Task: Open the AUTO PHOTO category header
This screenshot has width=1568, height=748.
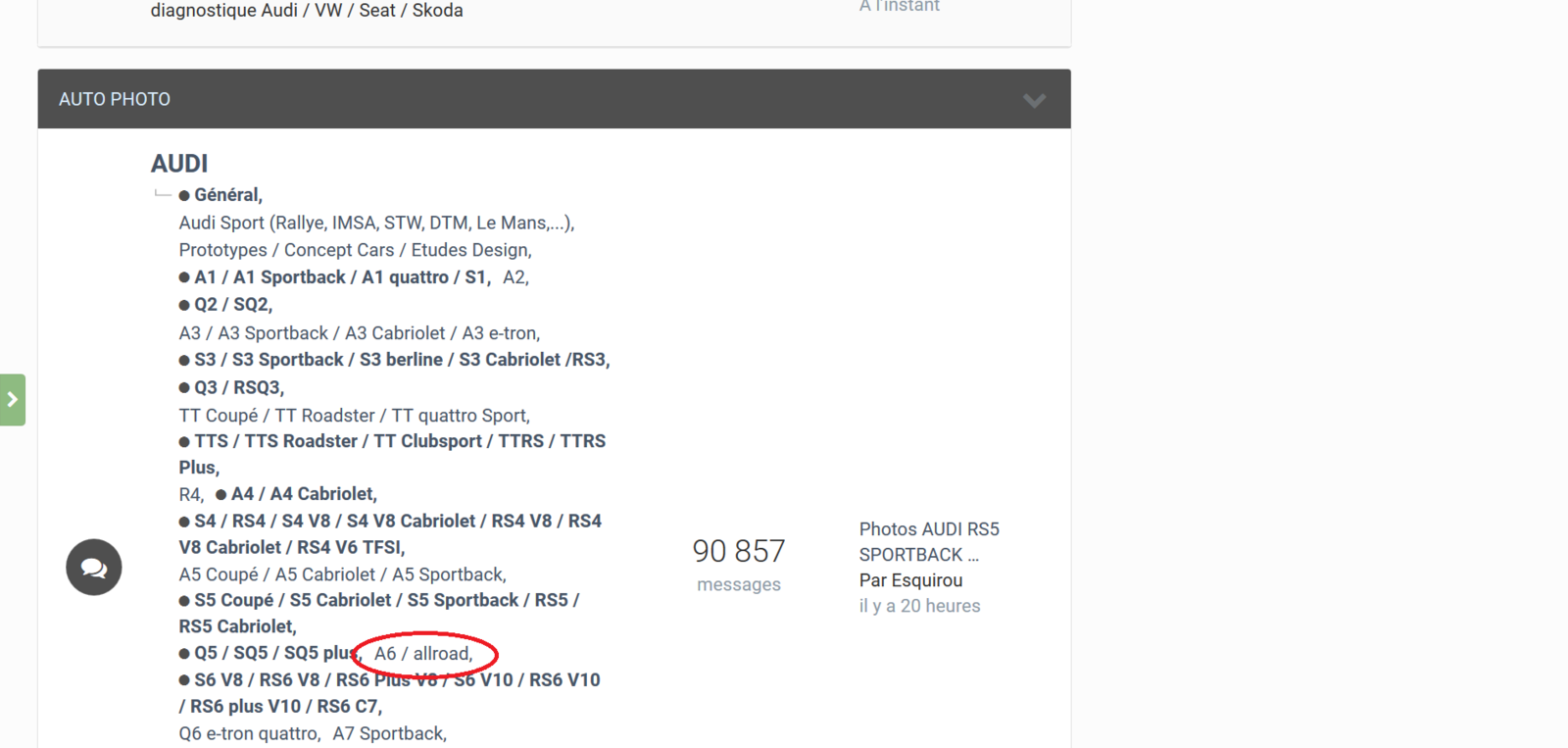Action: pos(115,99)
